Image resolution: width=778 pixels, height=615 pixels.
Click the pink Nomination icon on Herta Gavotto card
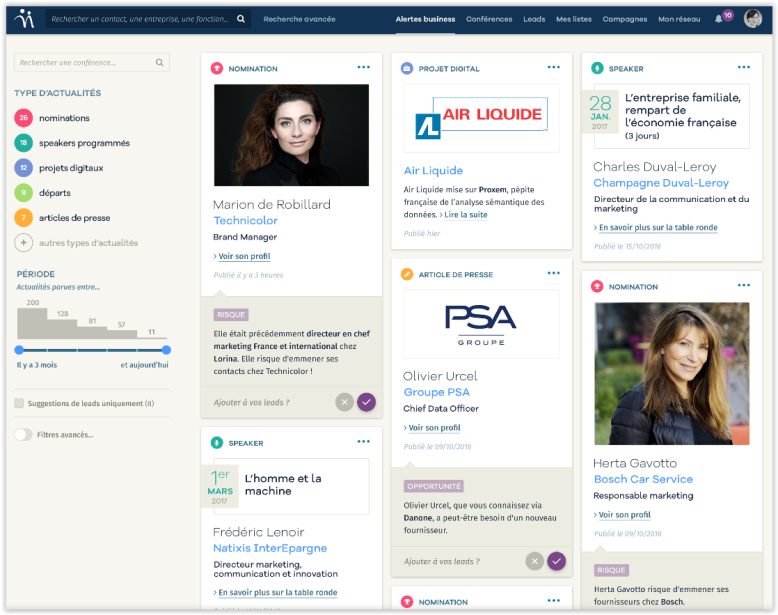point(597,286)
